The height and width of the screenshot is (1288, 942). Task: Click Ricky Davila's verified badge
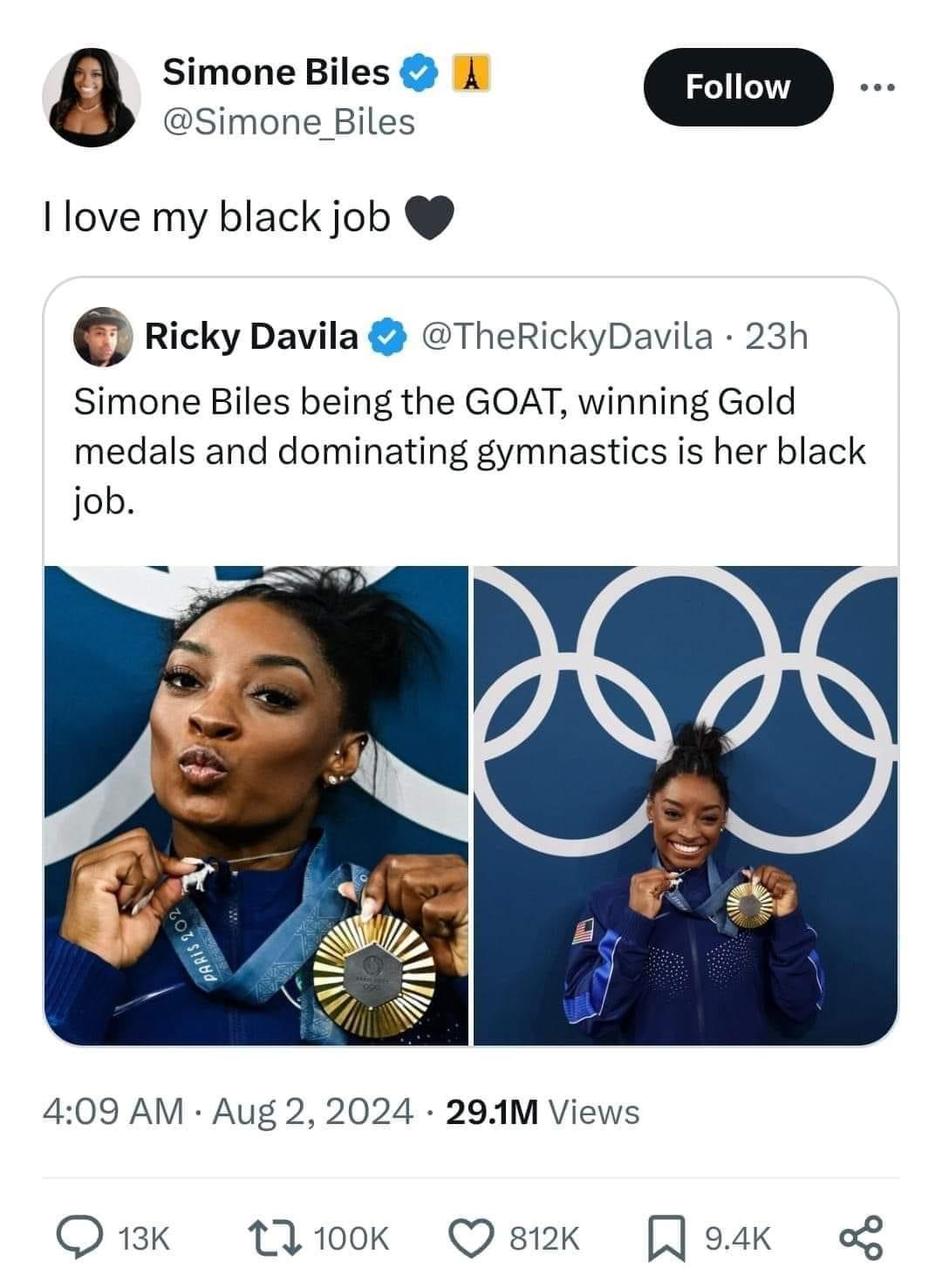pos(387,337)
